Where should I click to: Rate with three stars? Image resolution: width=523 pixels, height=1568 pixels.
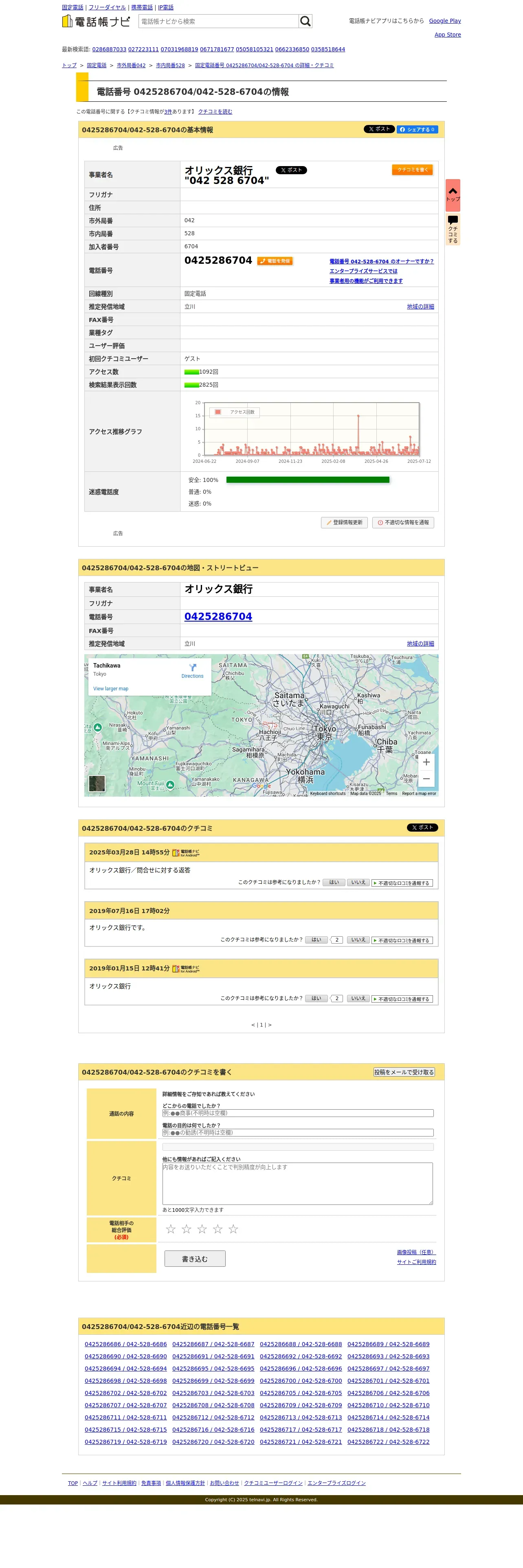point(202,1229)
